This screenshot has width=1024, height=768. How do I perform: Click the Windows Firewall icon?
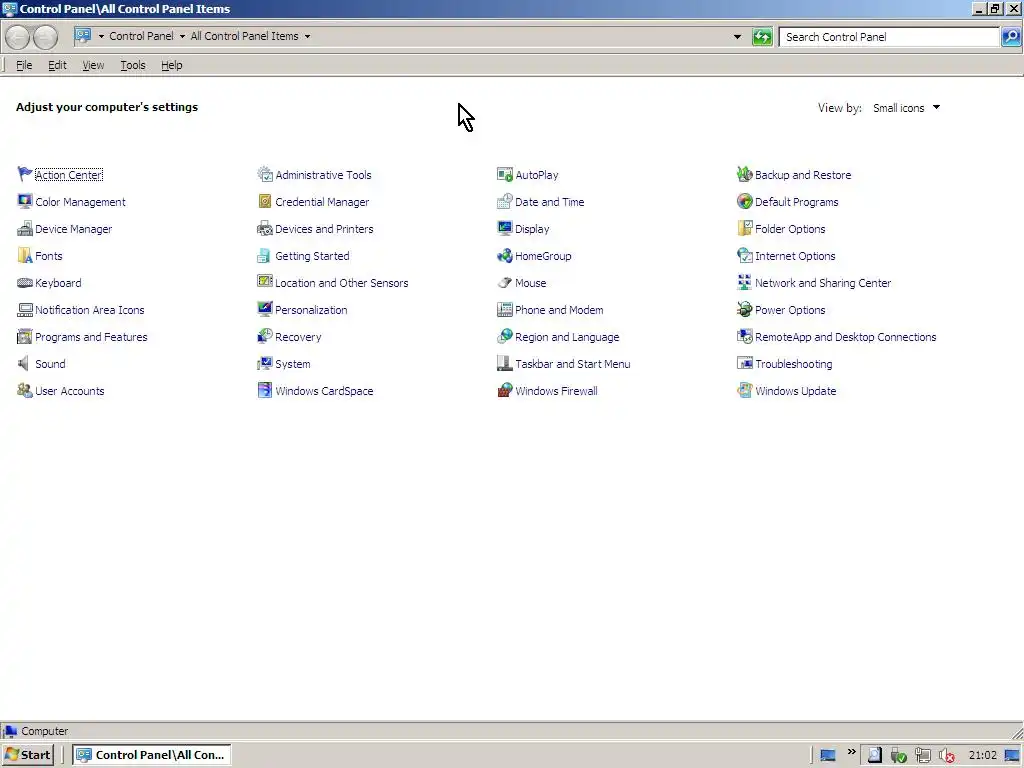tap(505, 391)
